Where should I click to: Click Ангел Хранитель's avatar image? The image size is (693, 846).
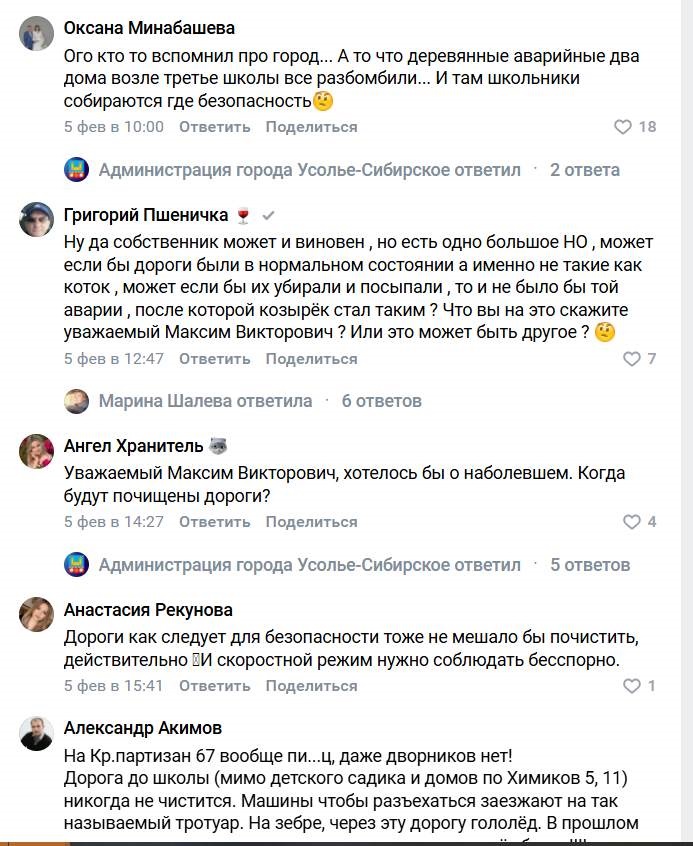[x=36, y=452]
